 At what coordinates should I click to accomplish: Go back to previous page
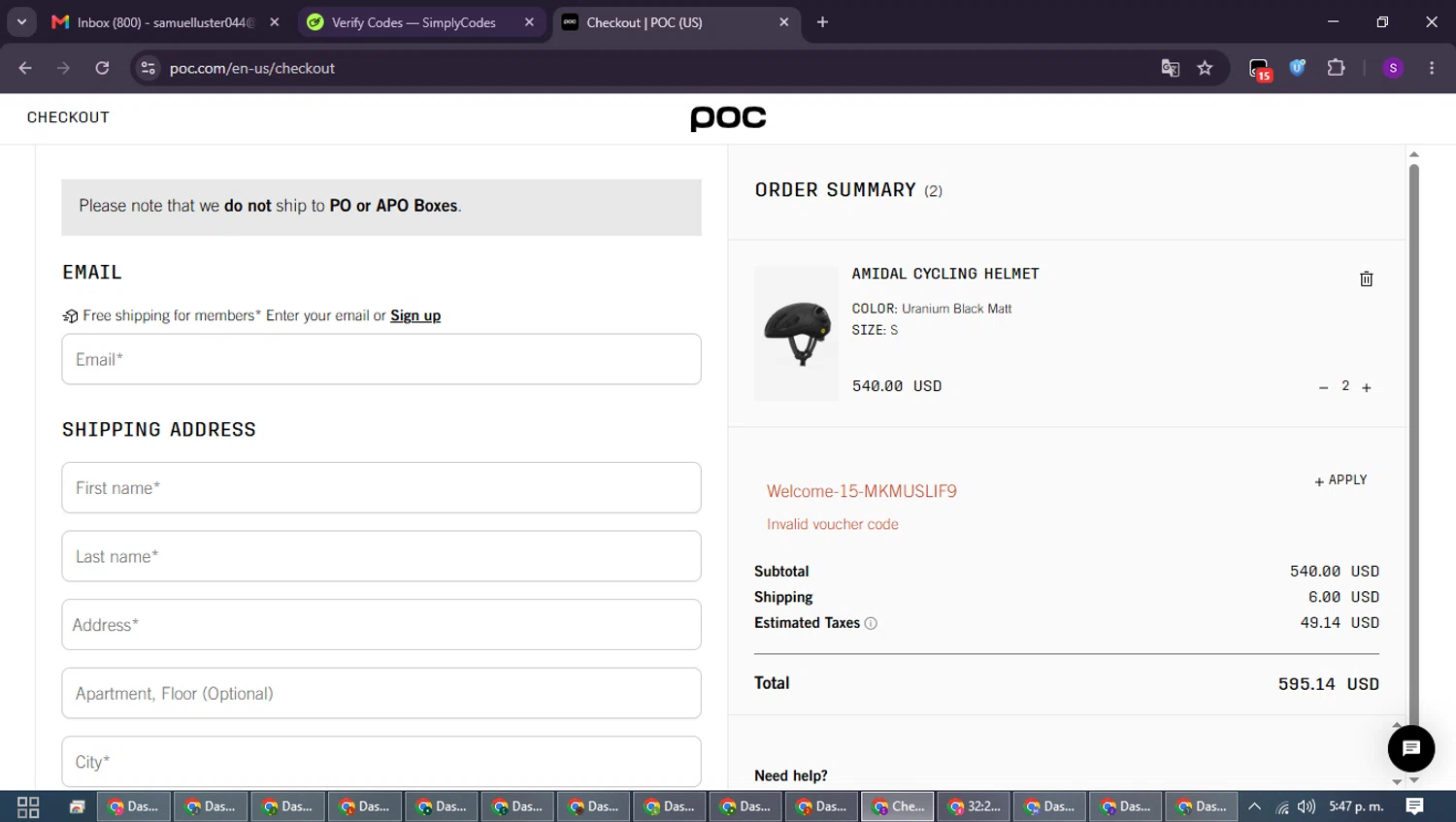click(x=25, y=68)
